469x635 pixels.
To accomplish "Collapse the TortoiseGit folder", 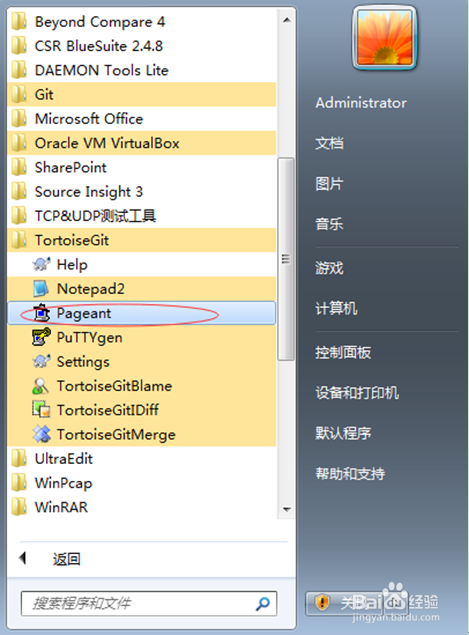I will pyautogui.click(x=141, y=240).
